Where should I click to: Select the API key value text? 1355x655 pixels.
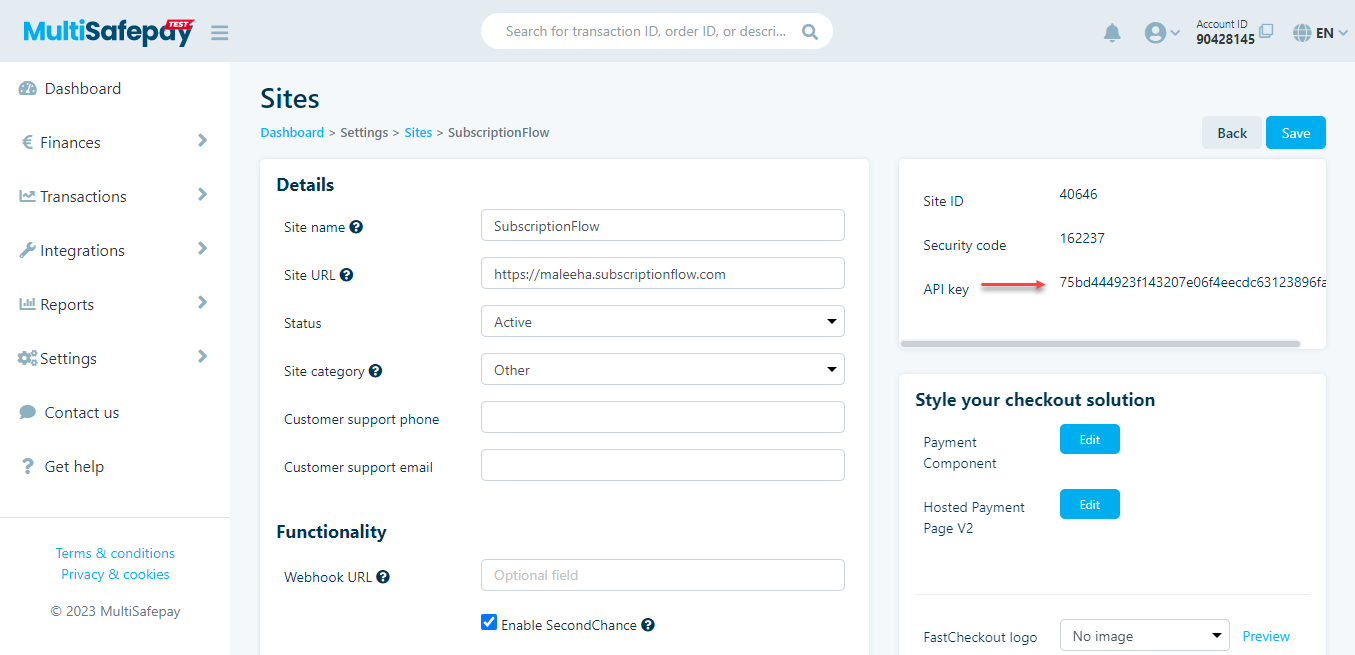tap(1193, 283)
